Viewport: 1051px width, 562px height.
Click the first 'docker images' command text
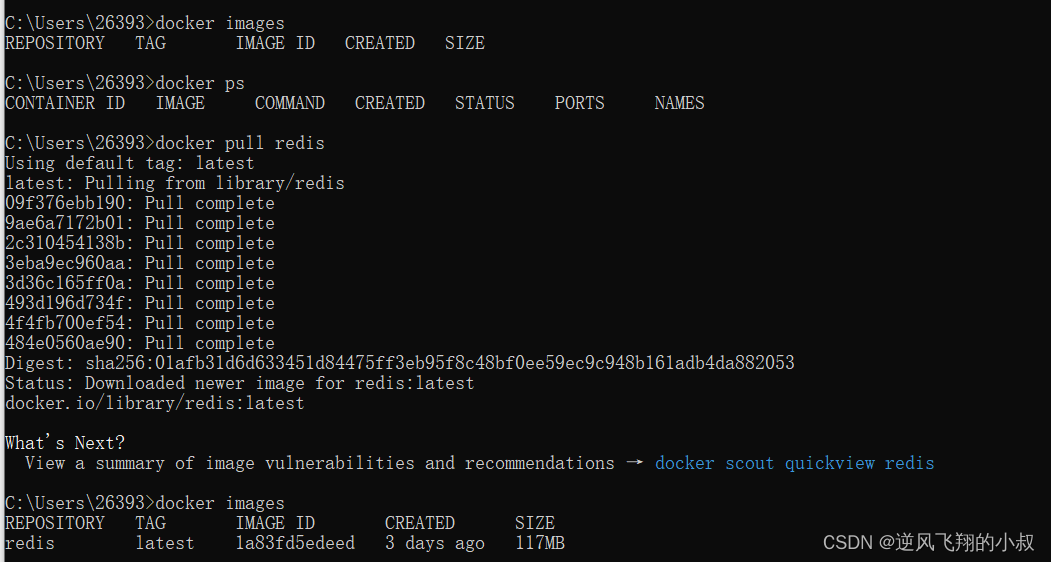(220, 23)
